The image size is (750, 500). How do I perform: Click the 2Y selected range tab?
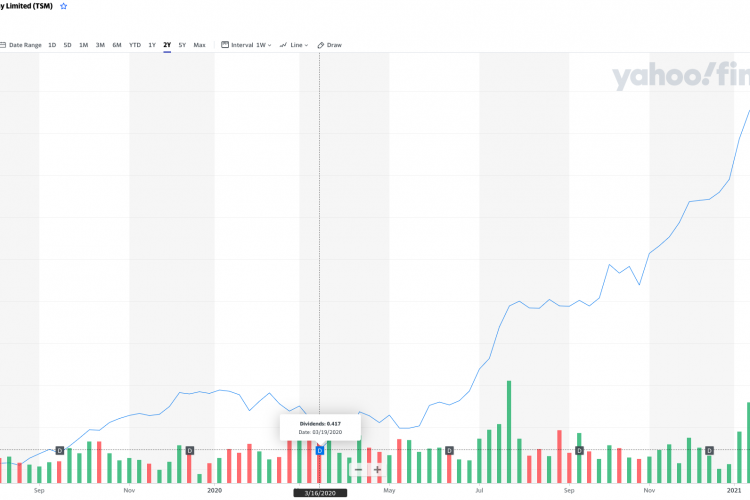coord(167,45)
